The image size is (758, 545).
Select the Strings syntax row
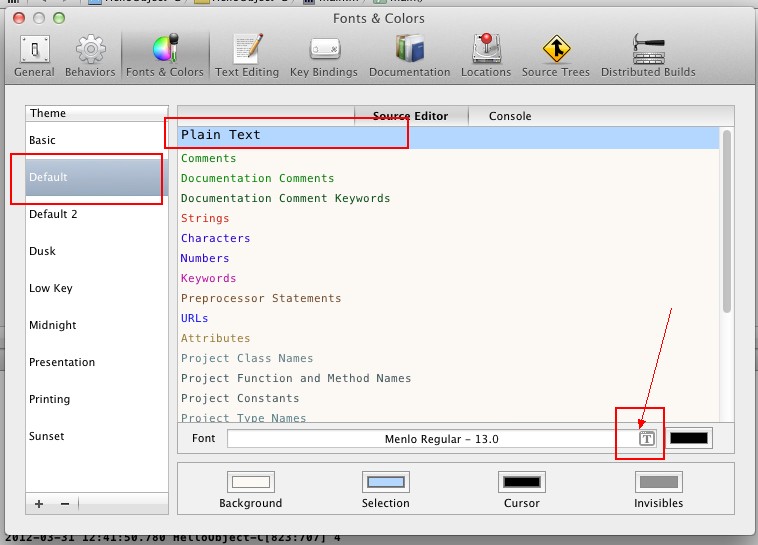(x=449, y=218)
